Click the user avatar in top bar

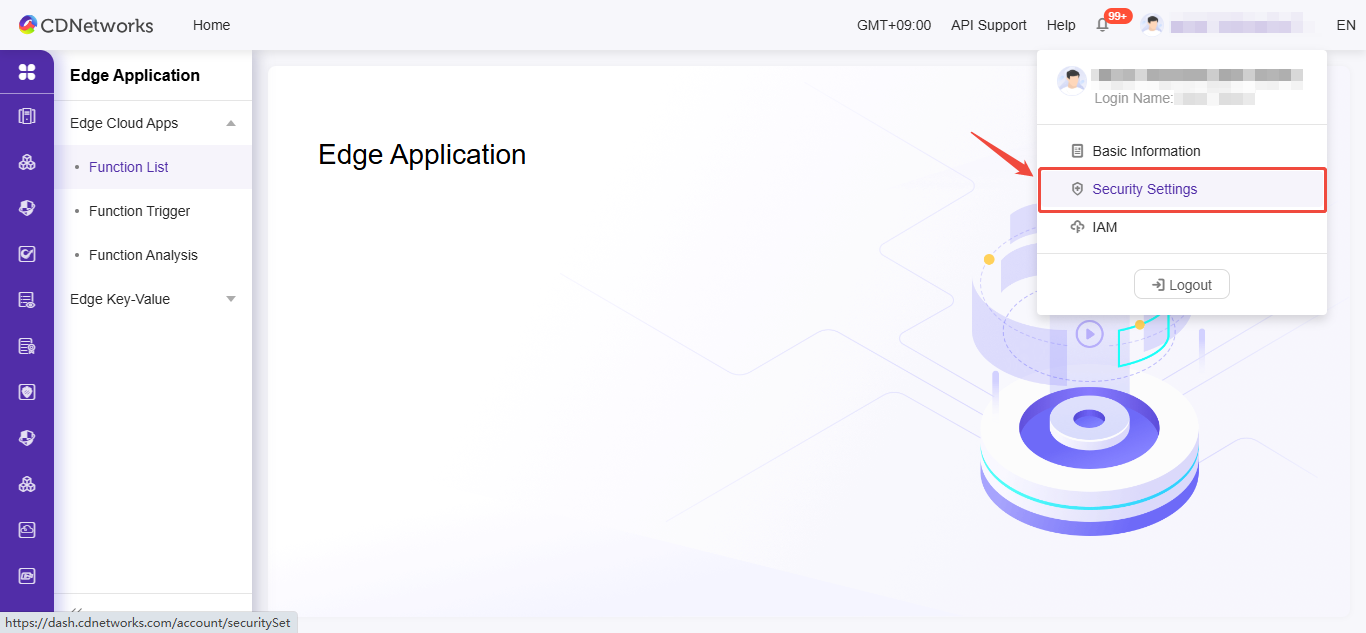(1152, 25)
